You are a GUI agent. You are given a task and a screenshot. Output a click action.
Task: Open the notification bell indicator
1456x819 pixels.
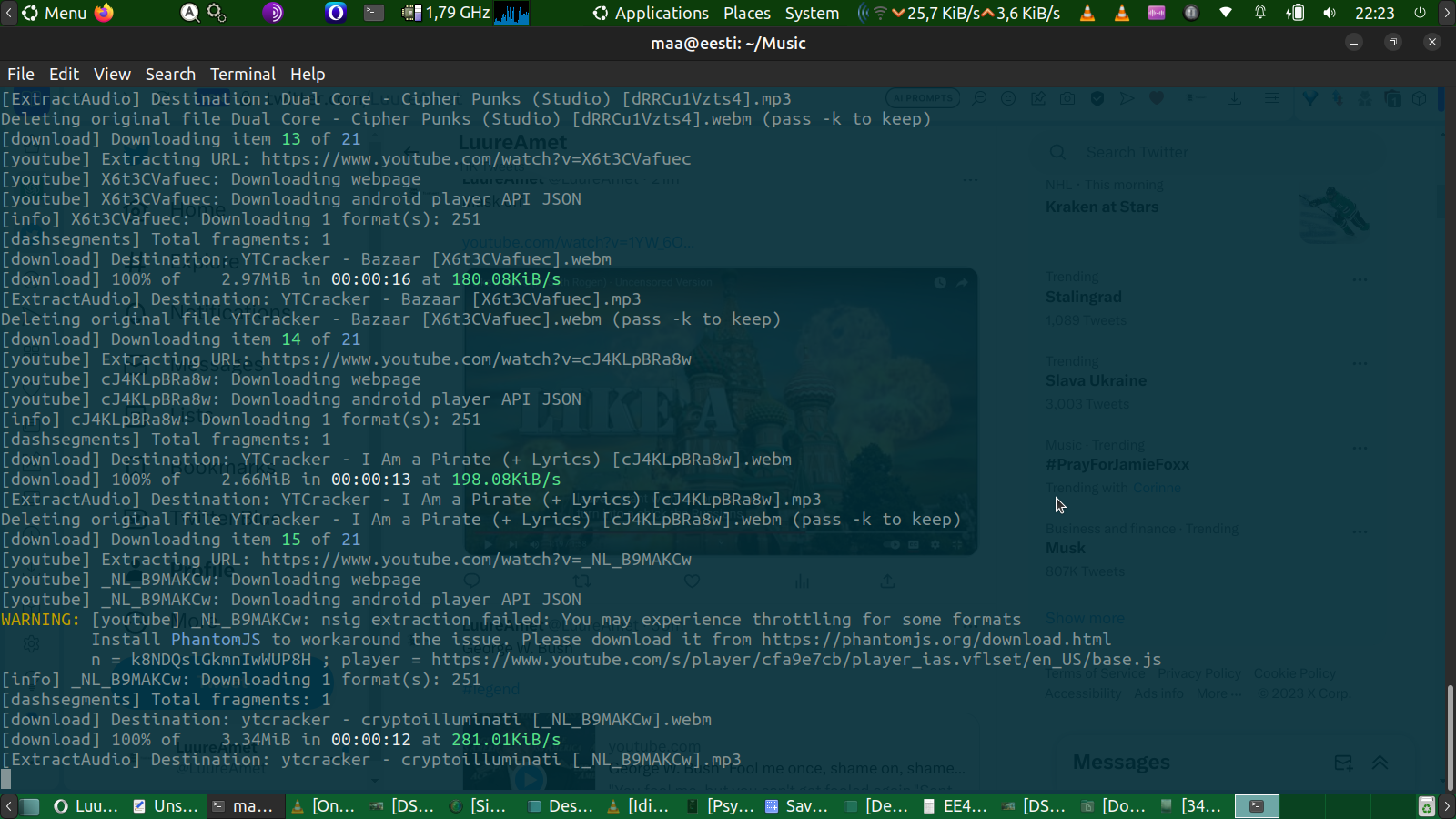1260,13
